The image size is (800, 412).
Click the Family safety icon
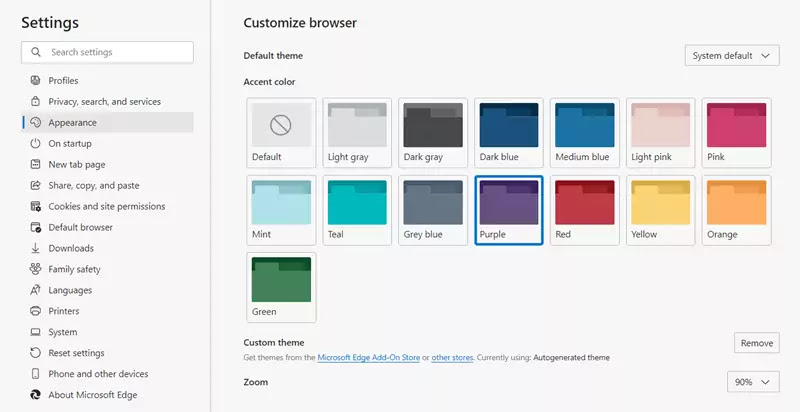[x=35, y=269]
